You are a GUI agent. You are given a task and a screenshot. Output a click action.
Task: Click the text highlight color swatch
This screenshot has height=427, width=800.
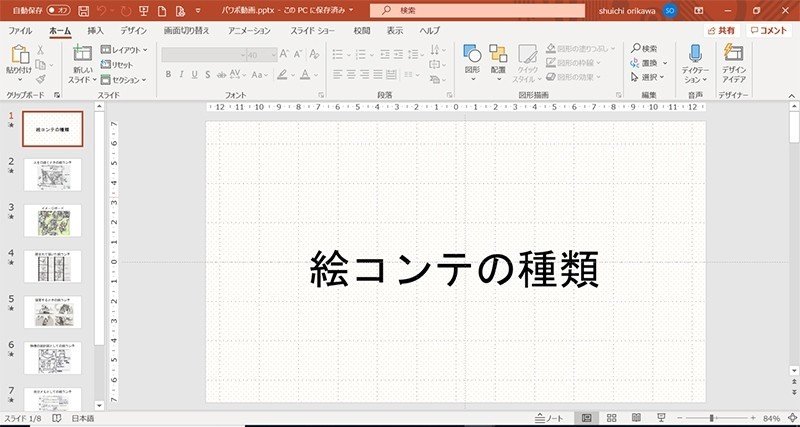click(x=282, y=74)
